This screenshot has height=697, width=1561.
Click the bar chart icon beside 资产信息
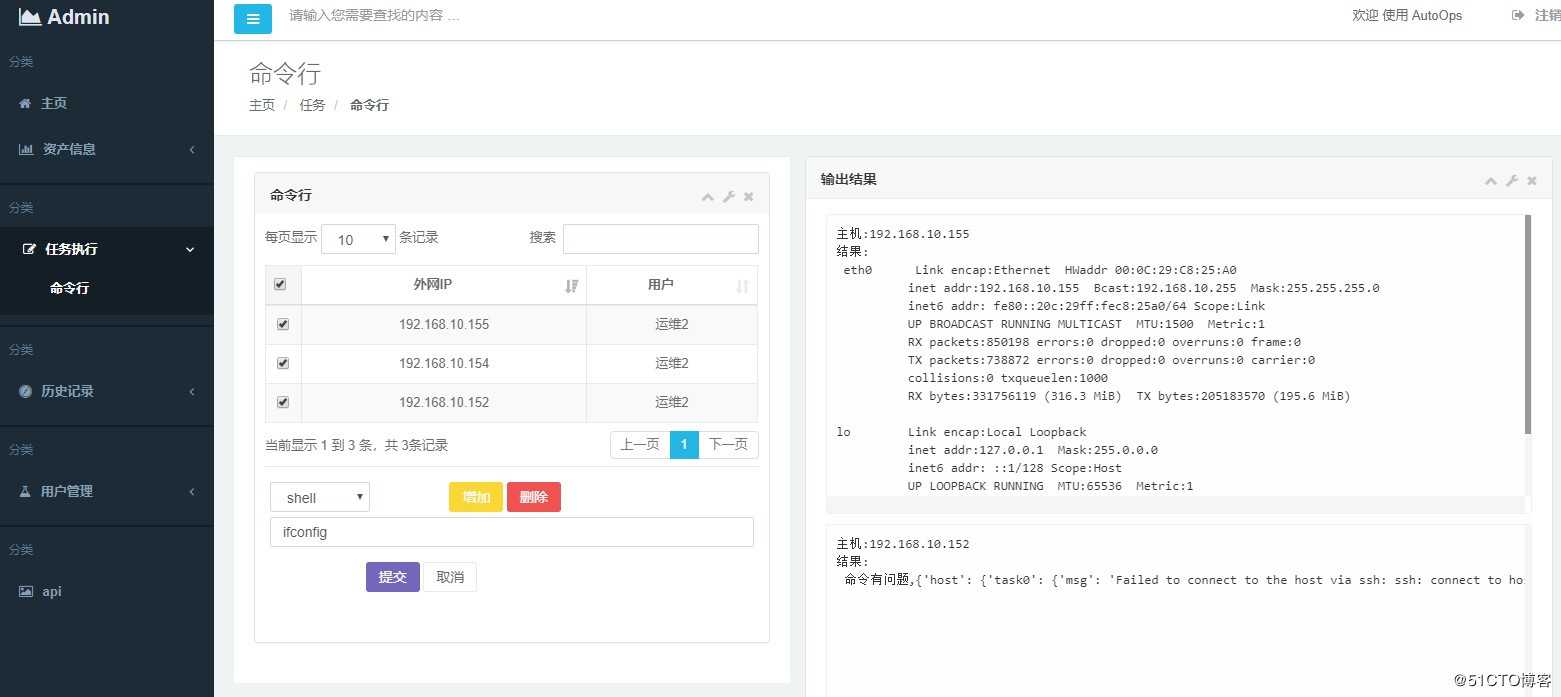pyautogui.click(x=26, y=149)
